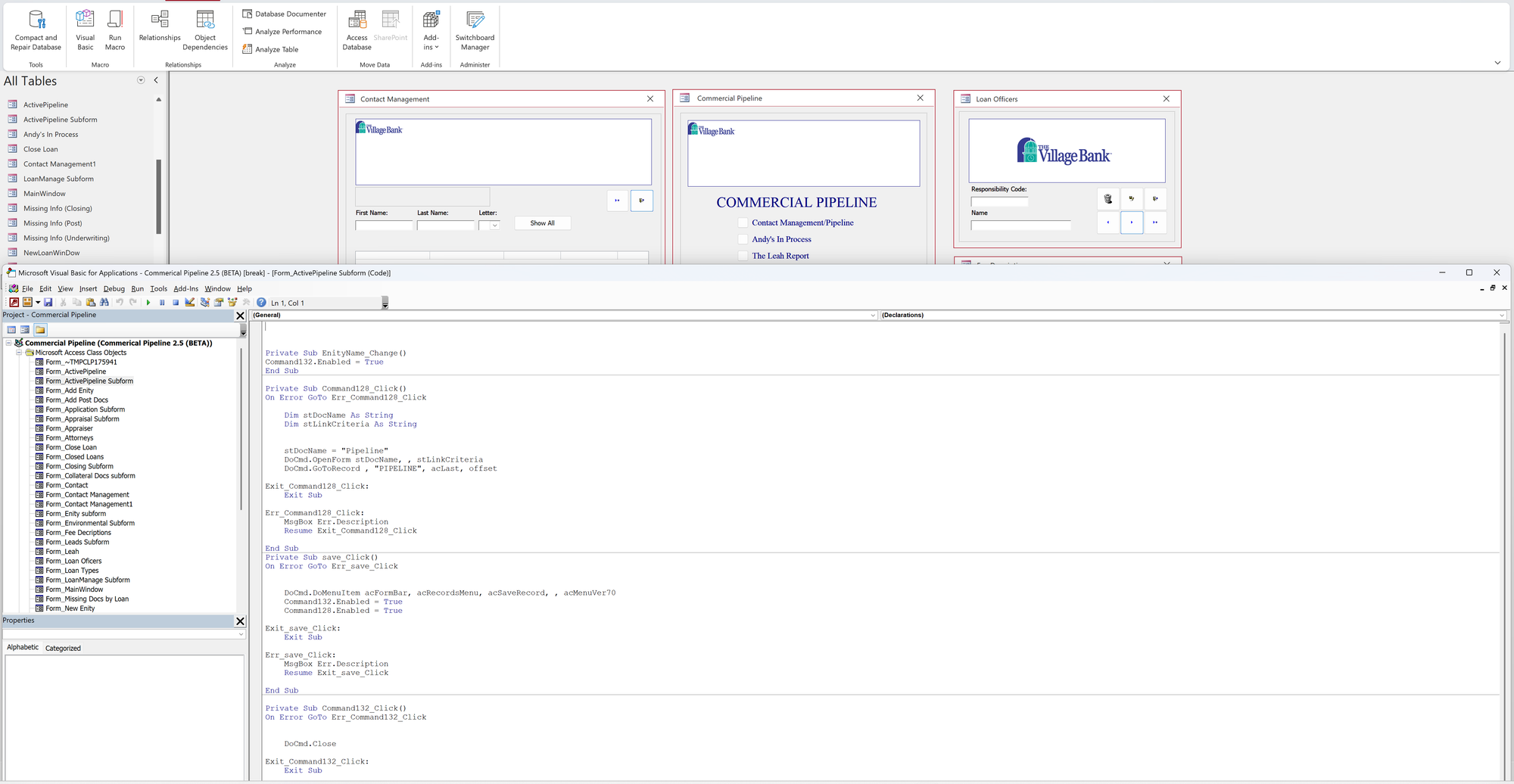Open the Letter combo box dropdown
The image size is (1514, 784).
[495, 226]
